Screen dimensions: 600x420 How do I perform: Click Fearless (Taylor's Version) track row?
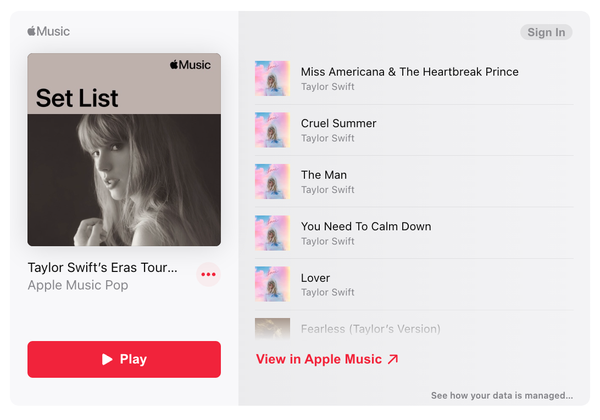click(x=370, y=328)
